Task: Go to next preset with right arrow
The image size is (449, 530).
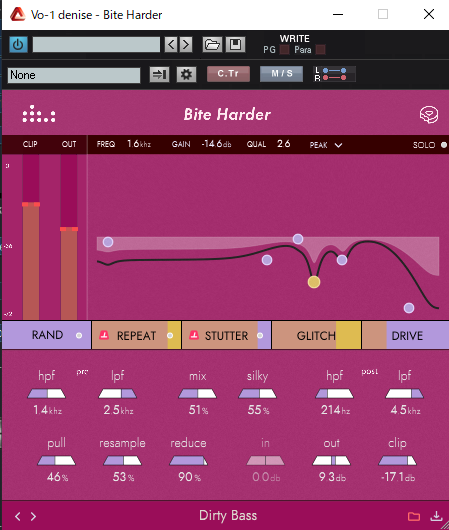Action: coord(186,44)
